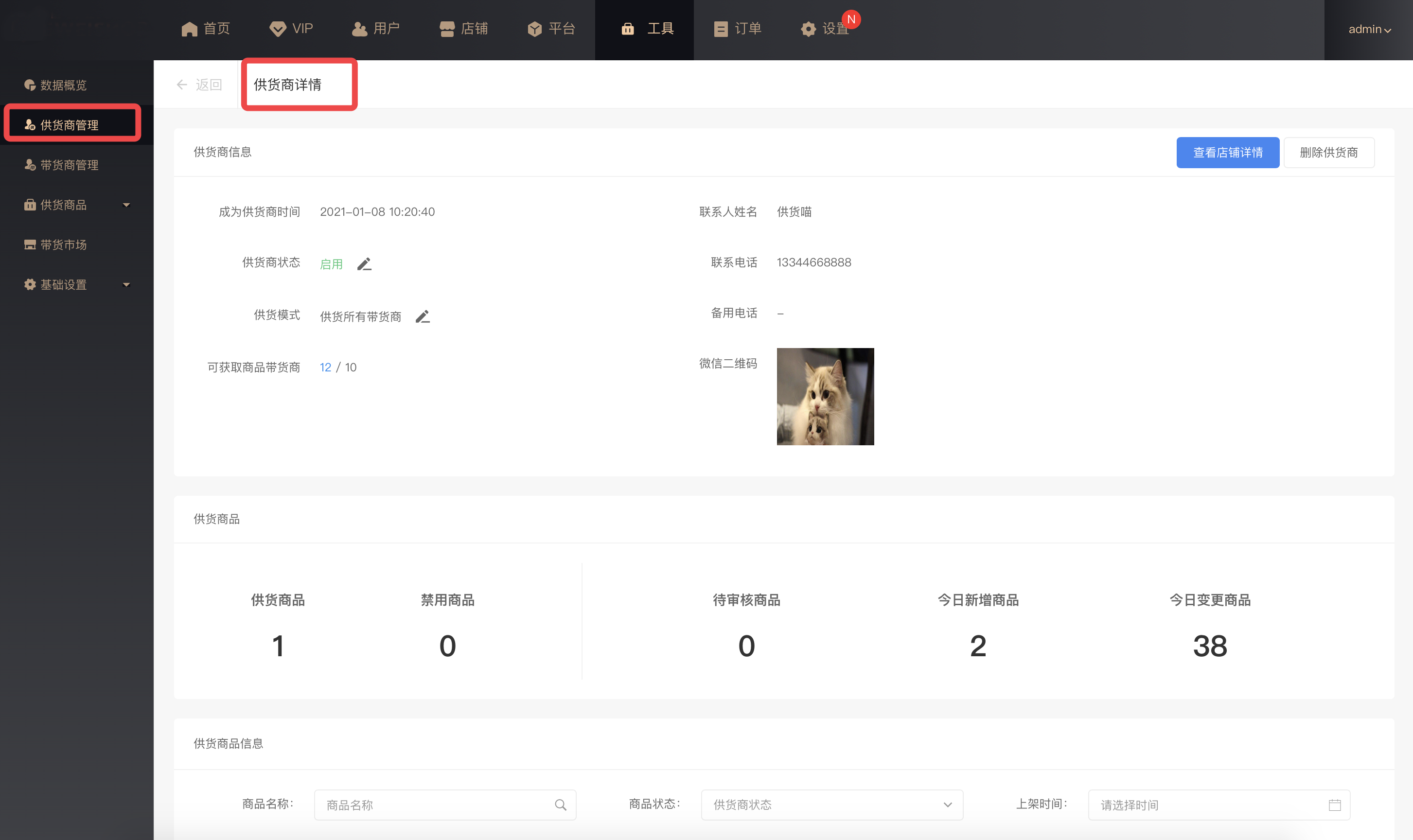Open the admin account dropdown

pos(1369,30)
